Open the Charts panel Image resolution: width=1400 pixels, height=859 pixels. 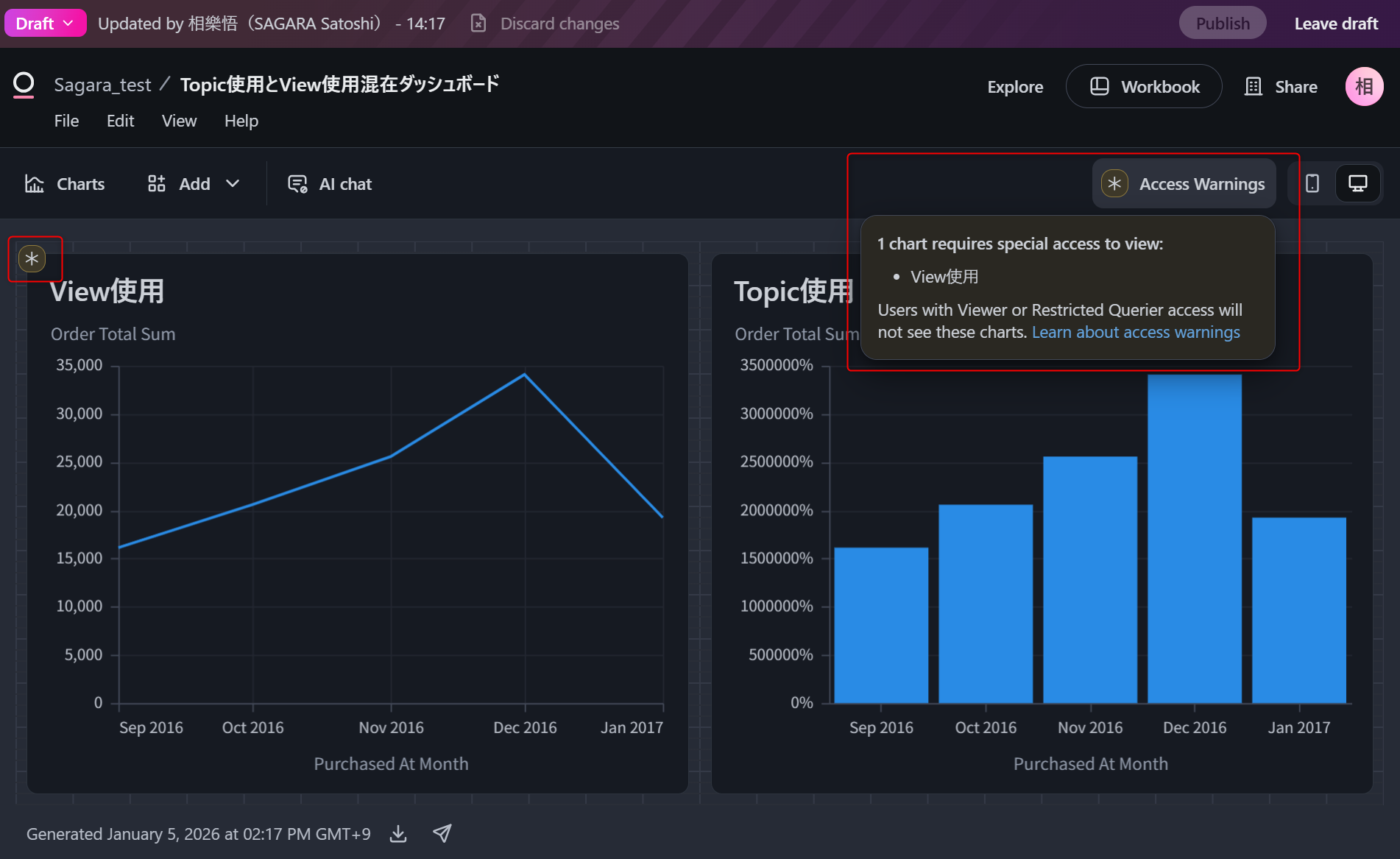point(65,184)
